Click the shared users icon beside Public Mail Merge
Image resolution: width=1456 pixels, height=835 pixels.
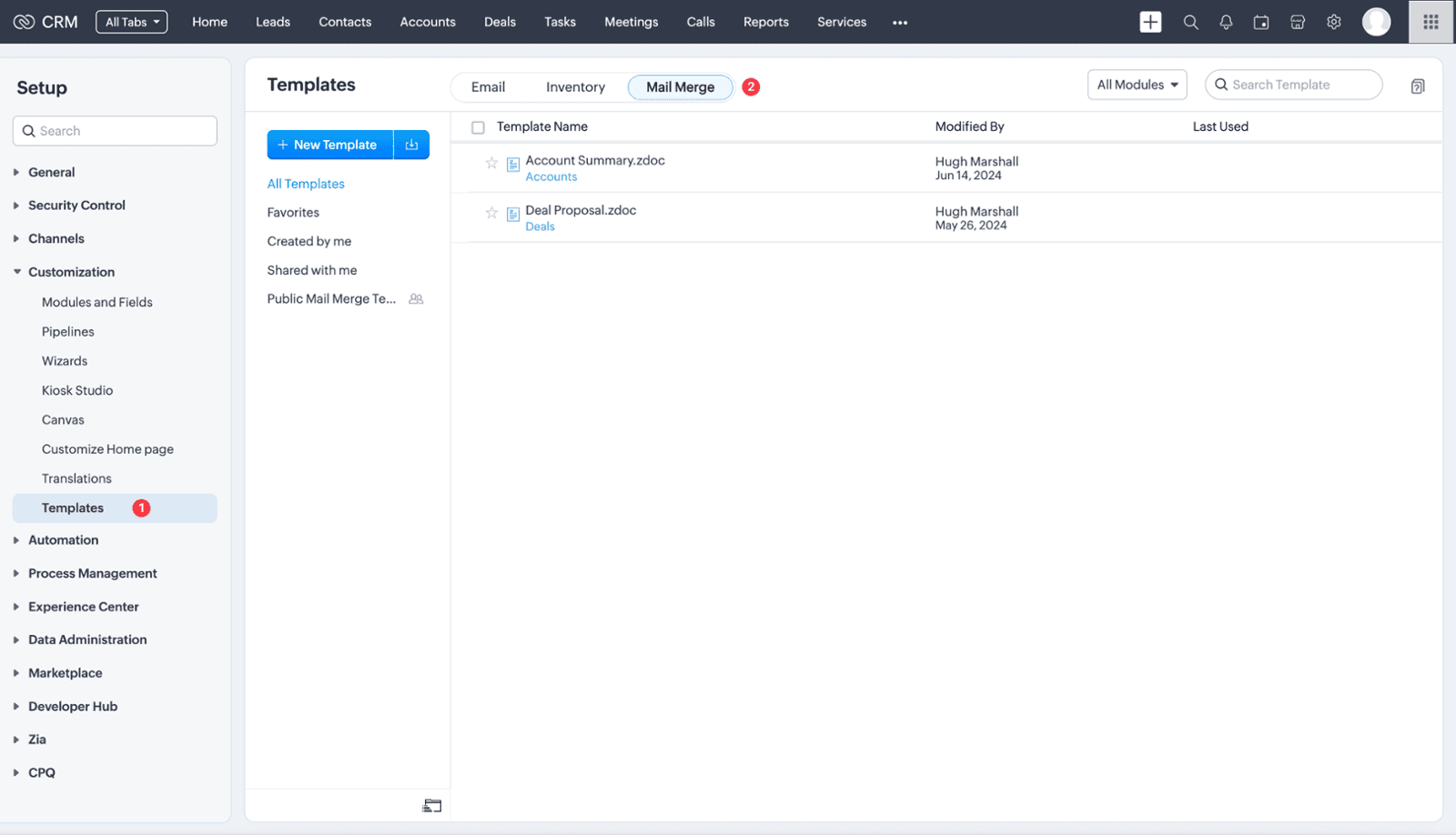(416, 298)
